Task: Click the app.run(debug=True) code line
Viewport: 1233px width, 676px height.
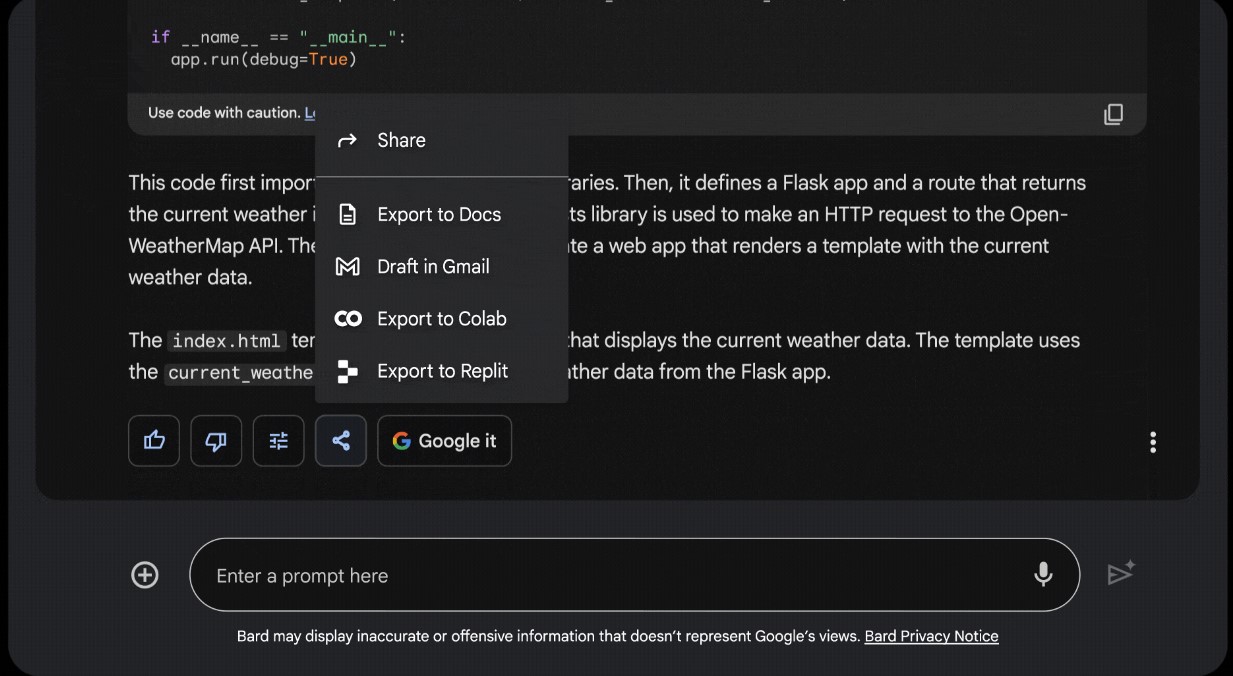Action: (x=264, y=59)
